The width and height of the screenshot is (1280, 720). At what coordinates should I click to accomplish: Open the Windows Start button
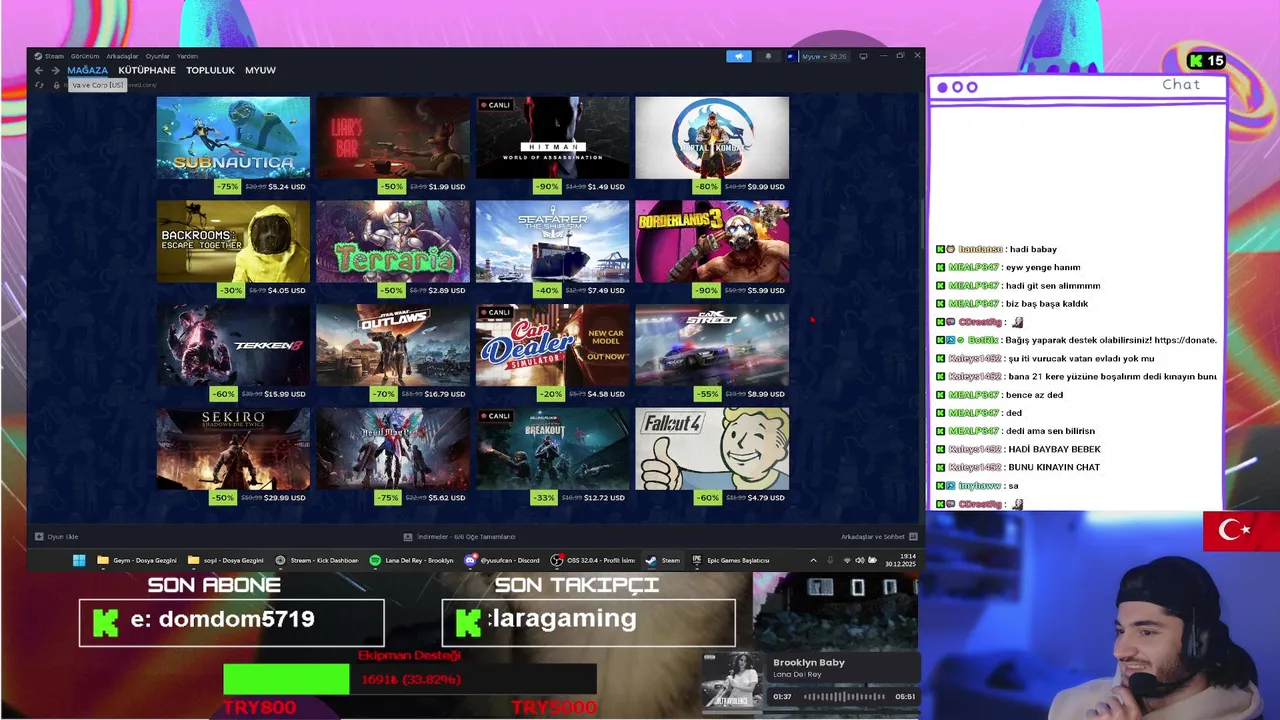pos(79,560)
